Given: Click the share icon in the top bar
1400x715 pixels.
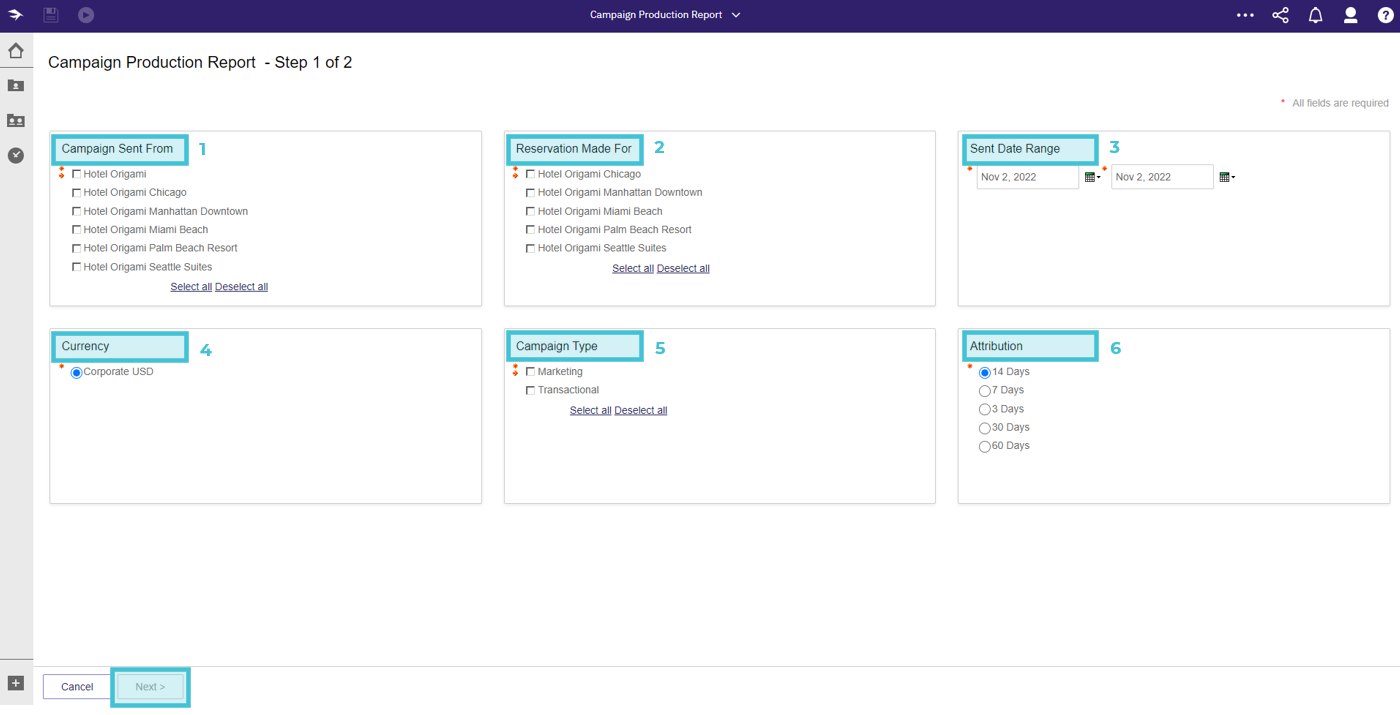Looking at the screenshot, I should 1280,15.
